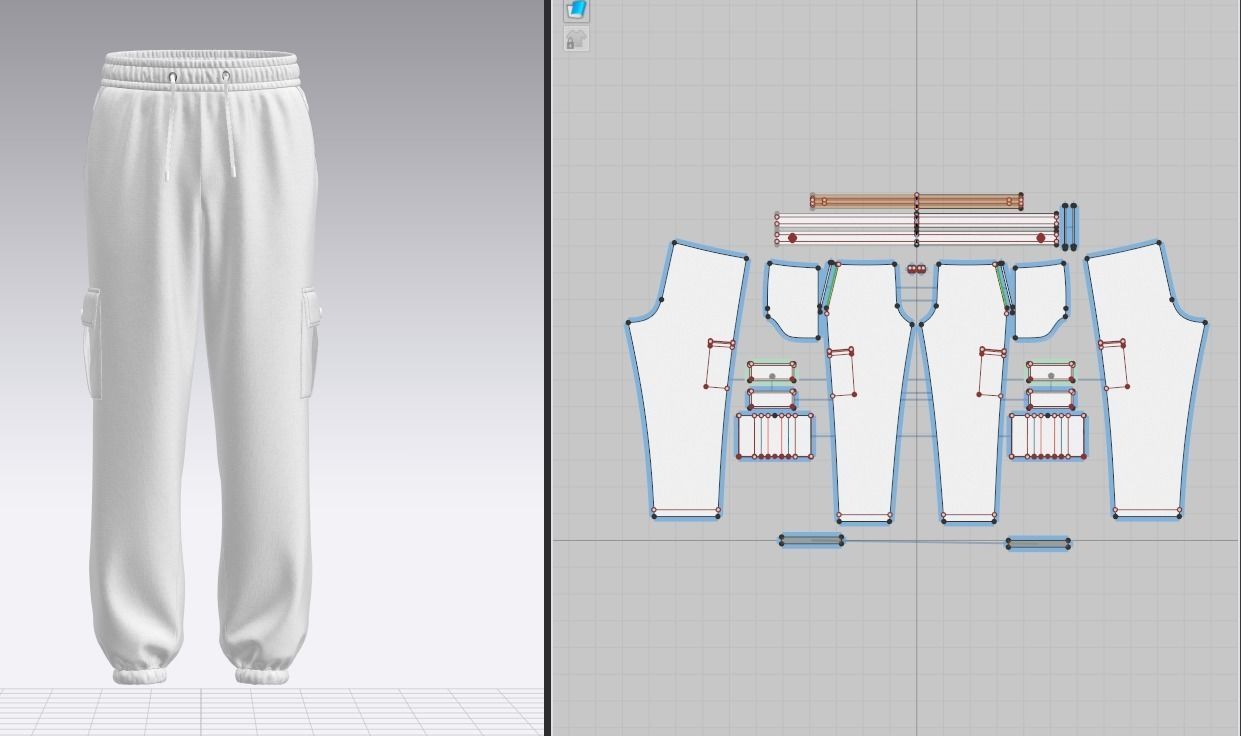1241x736 pixels.
Task: Select the right elastic ankle cuff in 3D view
Action: pyautogui.click(x=262, y=676)
